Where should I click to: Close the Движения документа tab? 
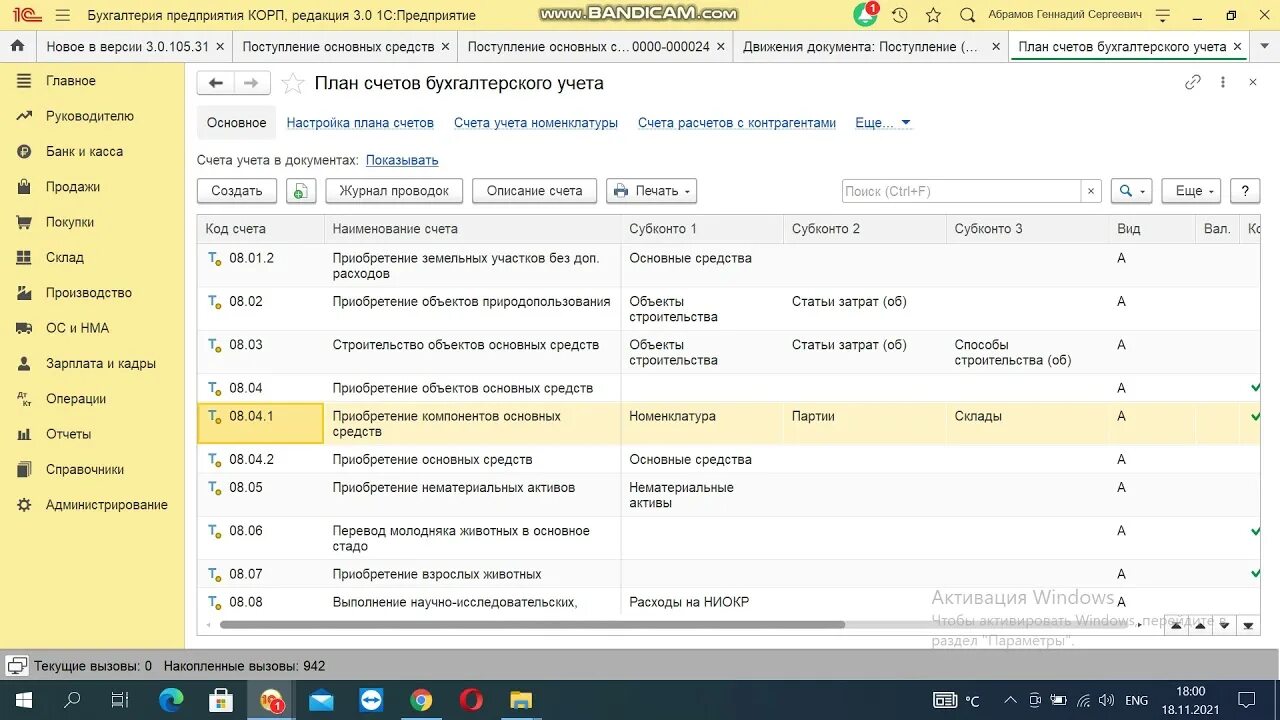point(995,47)
